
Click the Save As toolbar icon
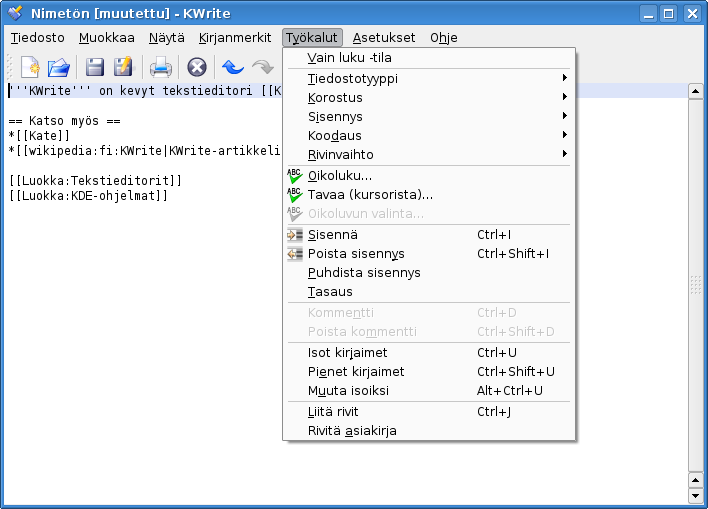point(123,67)
